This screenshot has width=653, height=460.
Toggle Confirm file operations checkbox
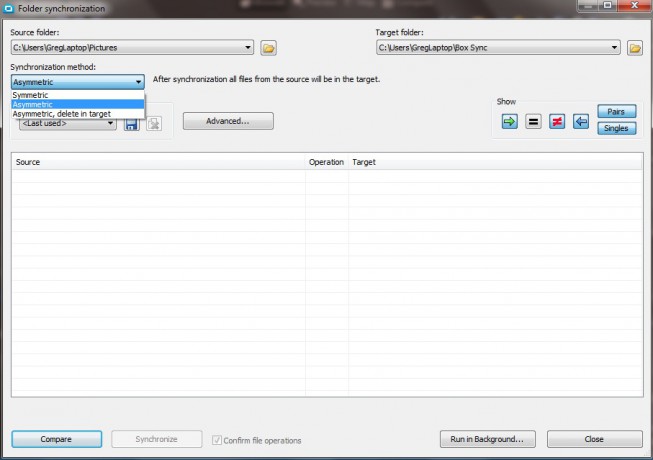[217, 440]
